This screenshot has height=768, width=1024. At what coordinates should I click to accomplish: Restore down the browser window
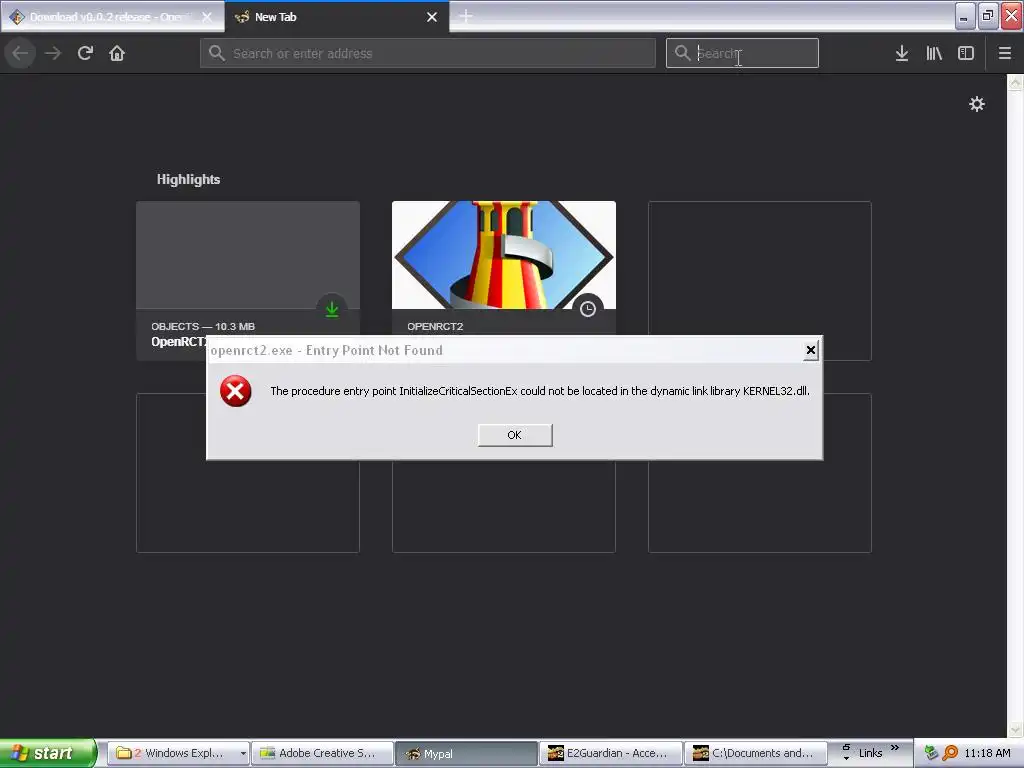[987, 16]
